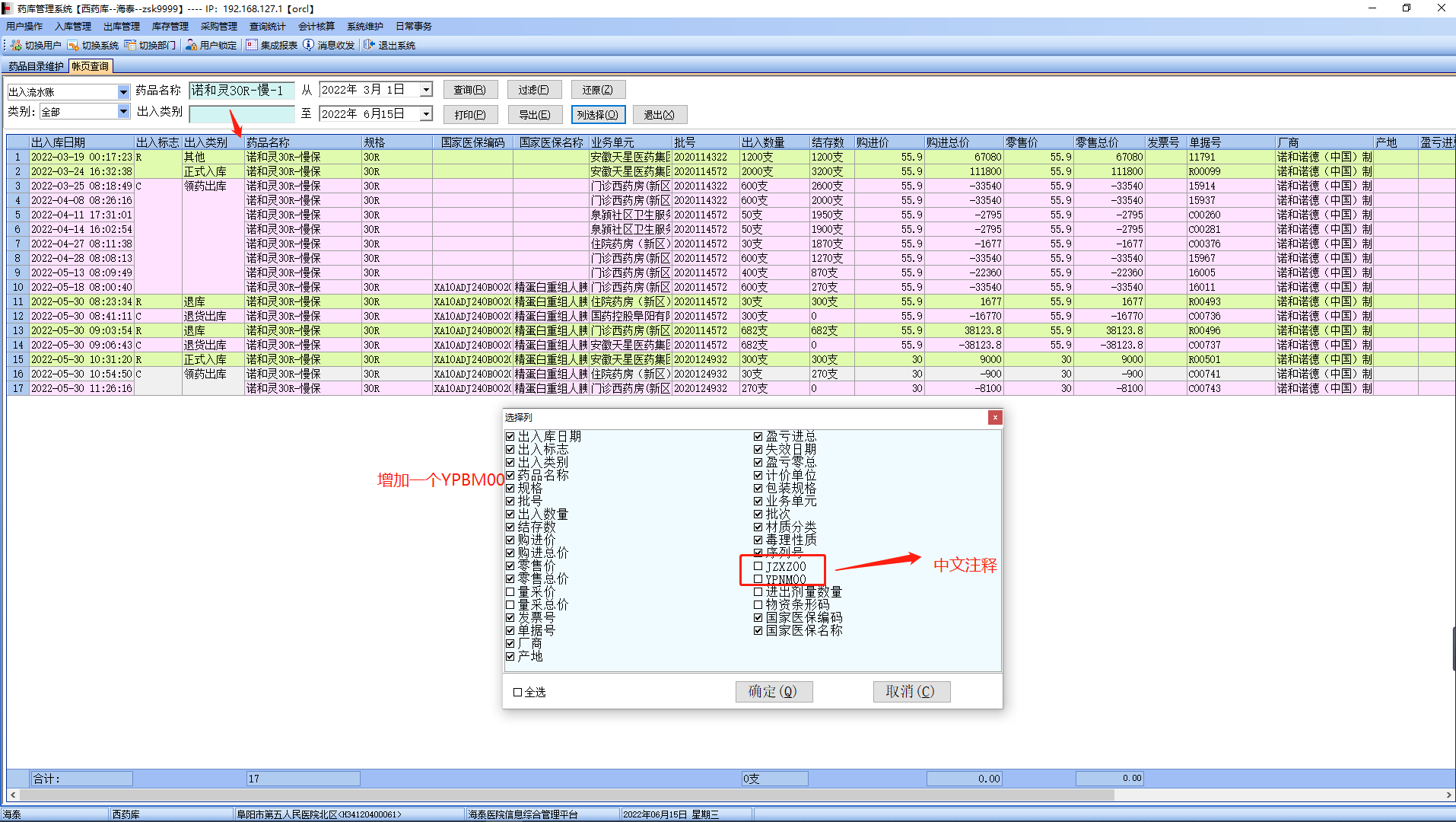Viewport: 1456px width, 822px height.
Task: Click the 查询(R) query button
Action: click(470, 90)
